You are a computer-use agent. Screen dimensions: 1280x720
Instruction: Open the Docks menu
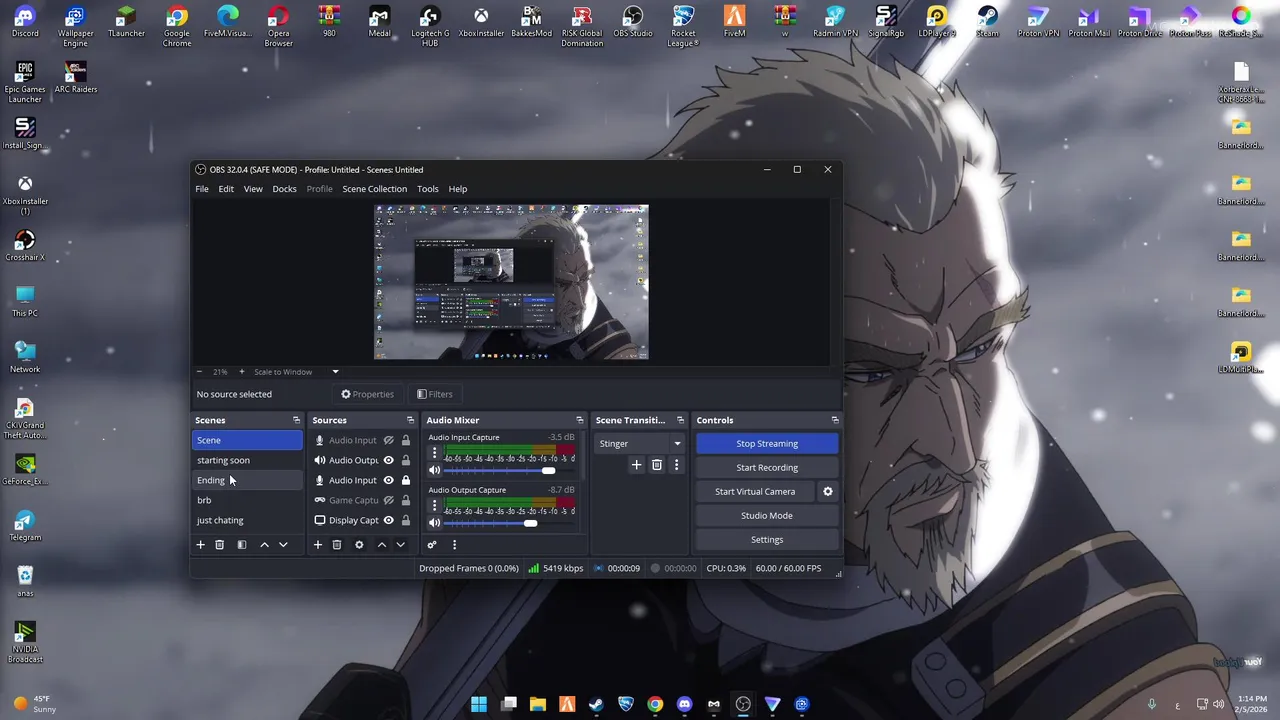coord(284,189)
